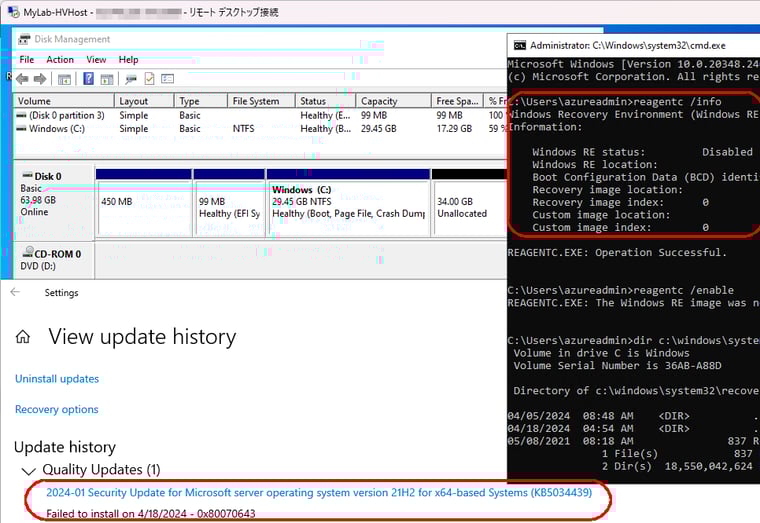Screen dimensions: 760x523
Task: Click the 'Update history' section heading
Action: (65, 447)
